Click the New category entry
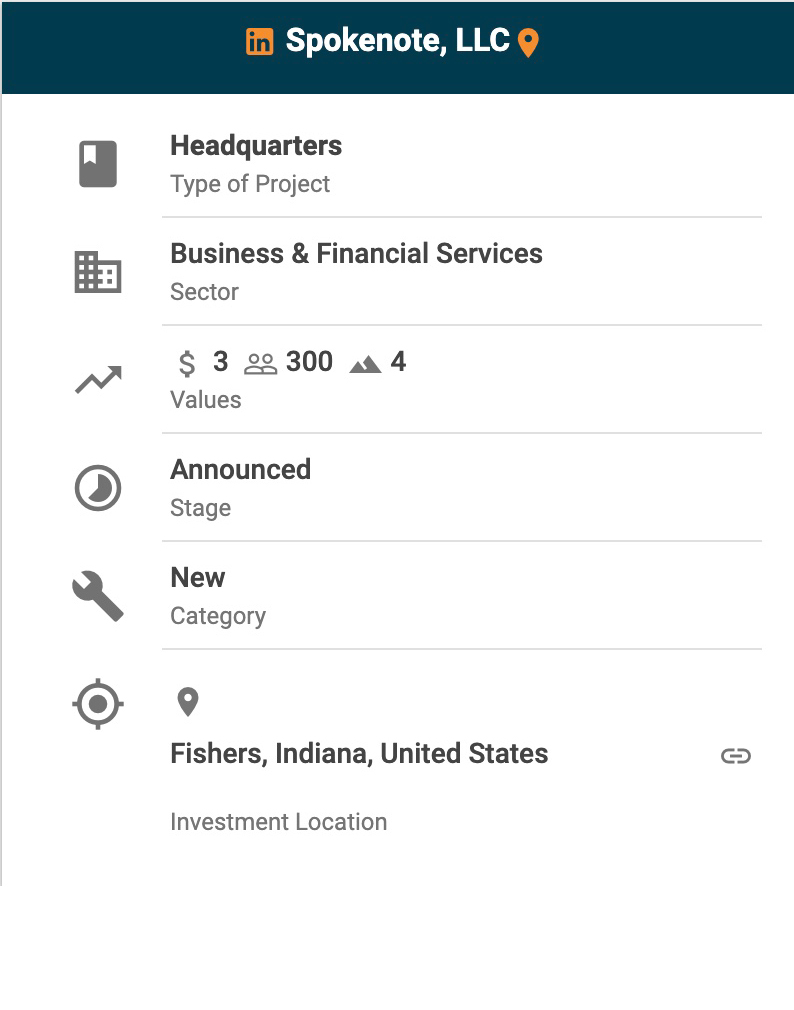794x1010 pixels. point(198,578)
